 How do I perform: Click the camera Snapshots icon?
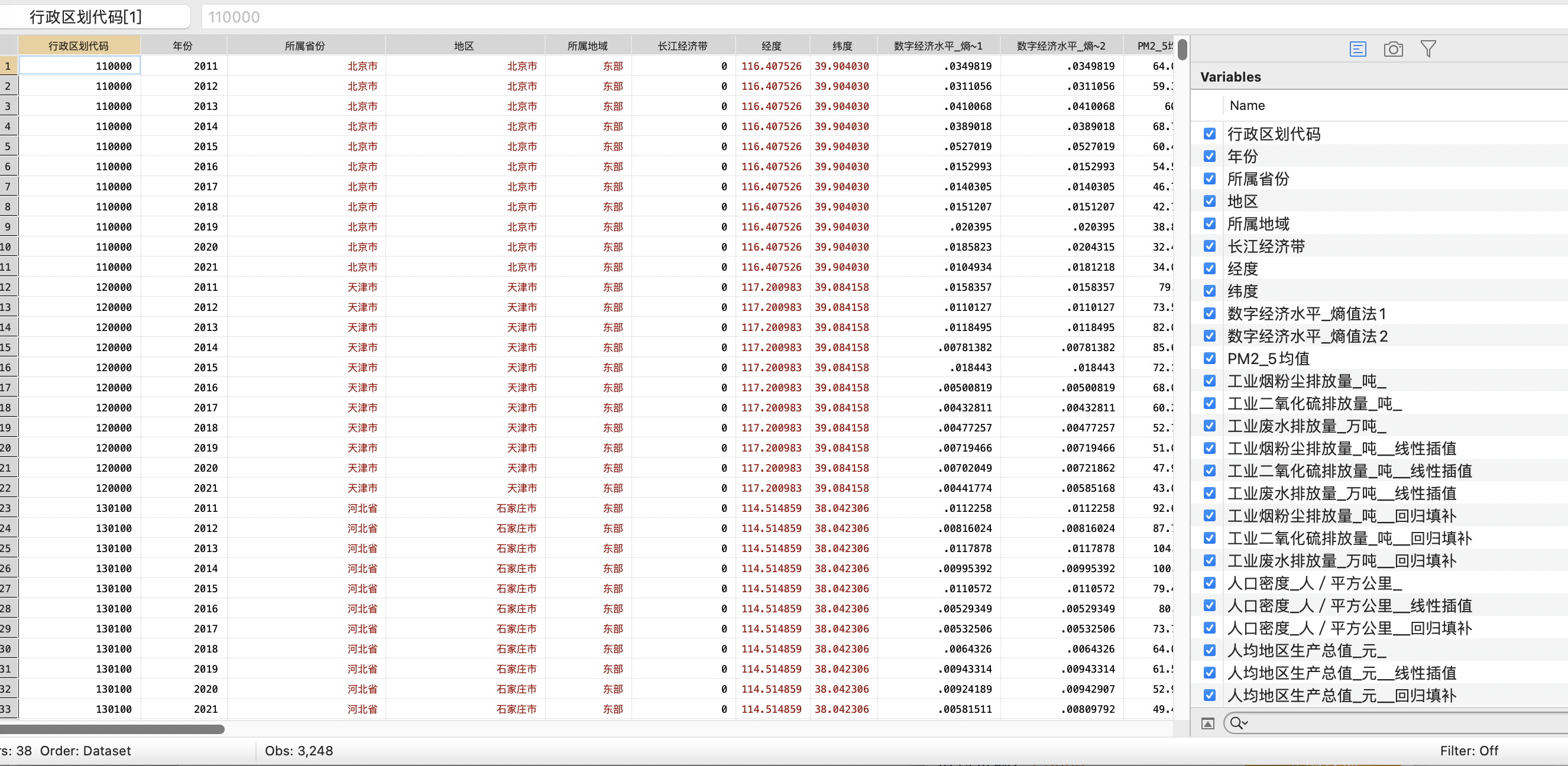pos(1393,49)
